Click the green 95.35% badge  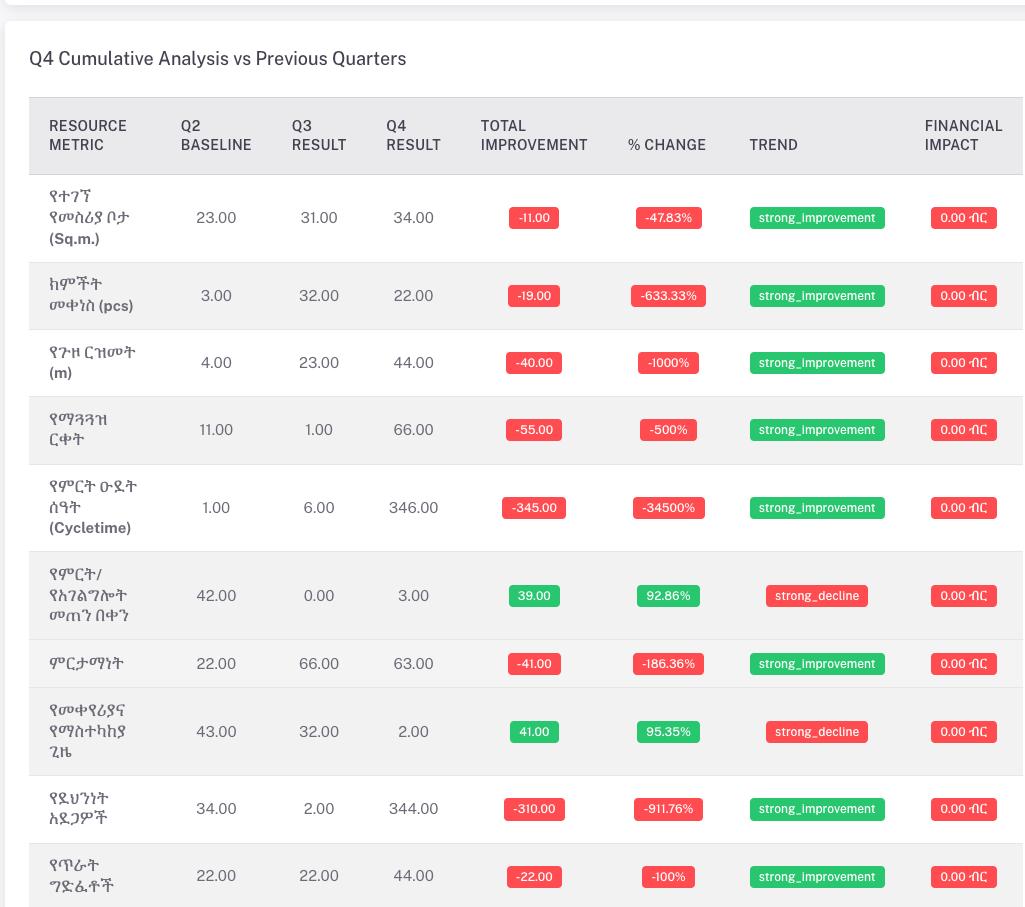point(668,732)
